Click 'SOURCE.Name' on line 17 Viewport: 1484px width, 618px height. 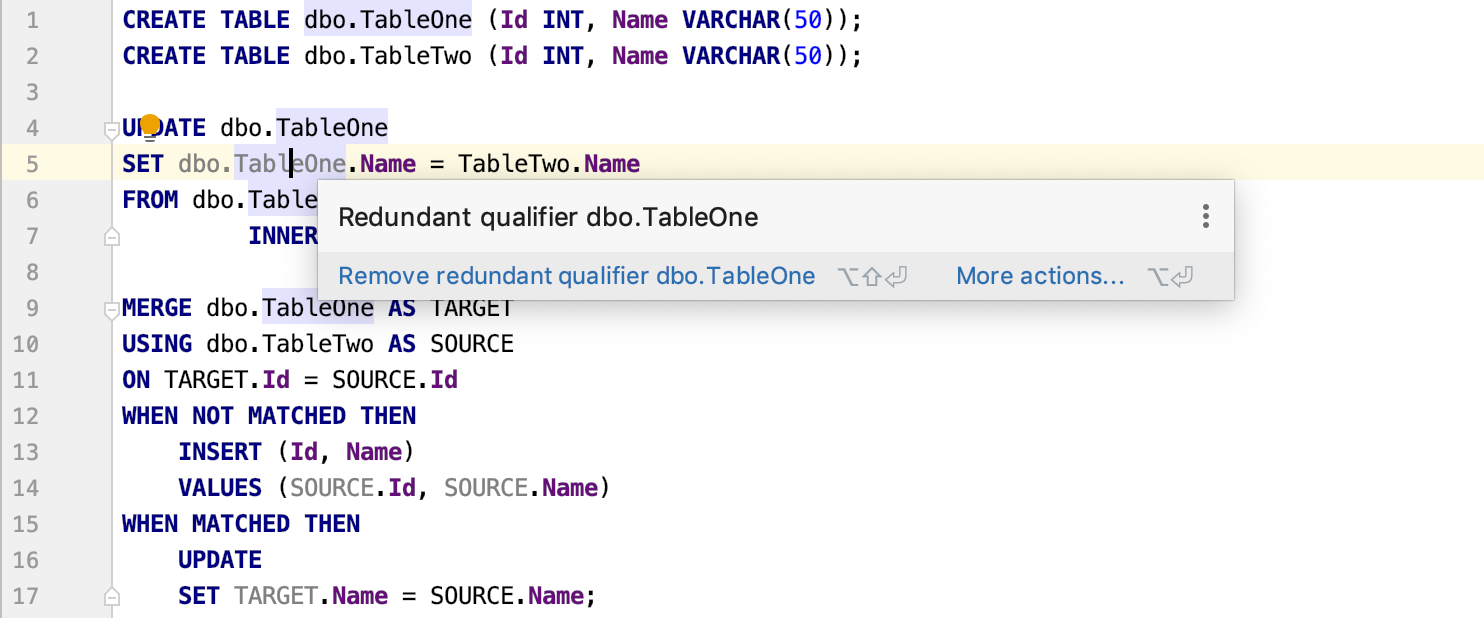pyautogui.click(x=507, y=596)
